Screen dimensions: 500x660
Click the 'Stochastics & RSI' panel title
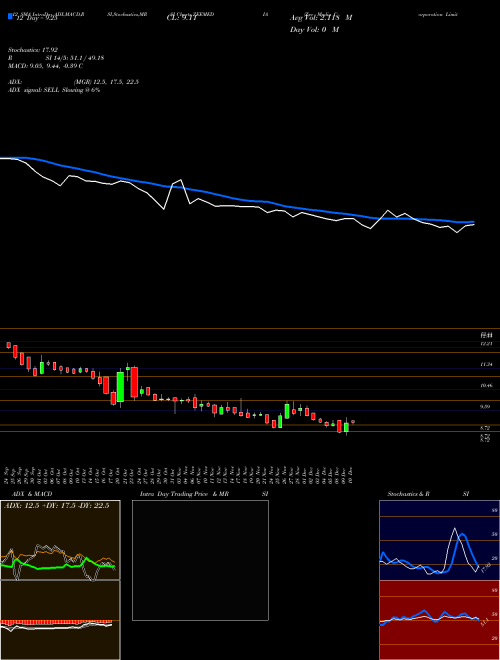pos(428,494)
